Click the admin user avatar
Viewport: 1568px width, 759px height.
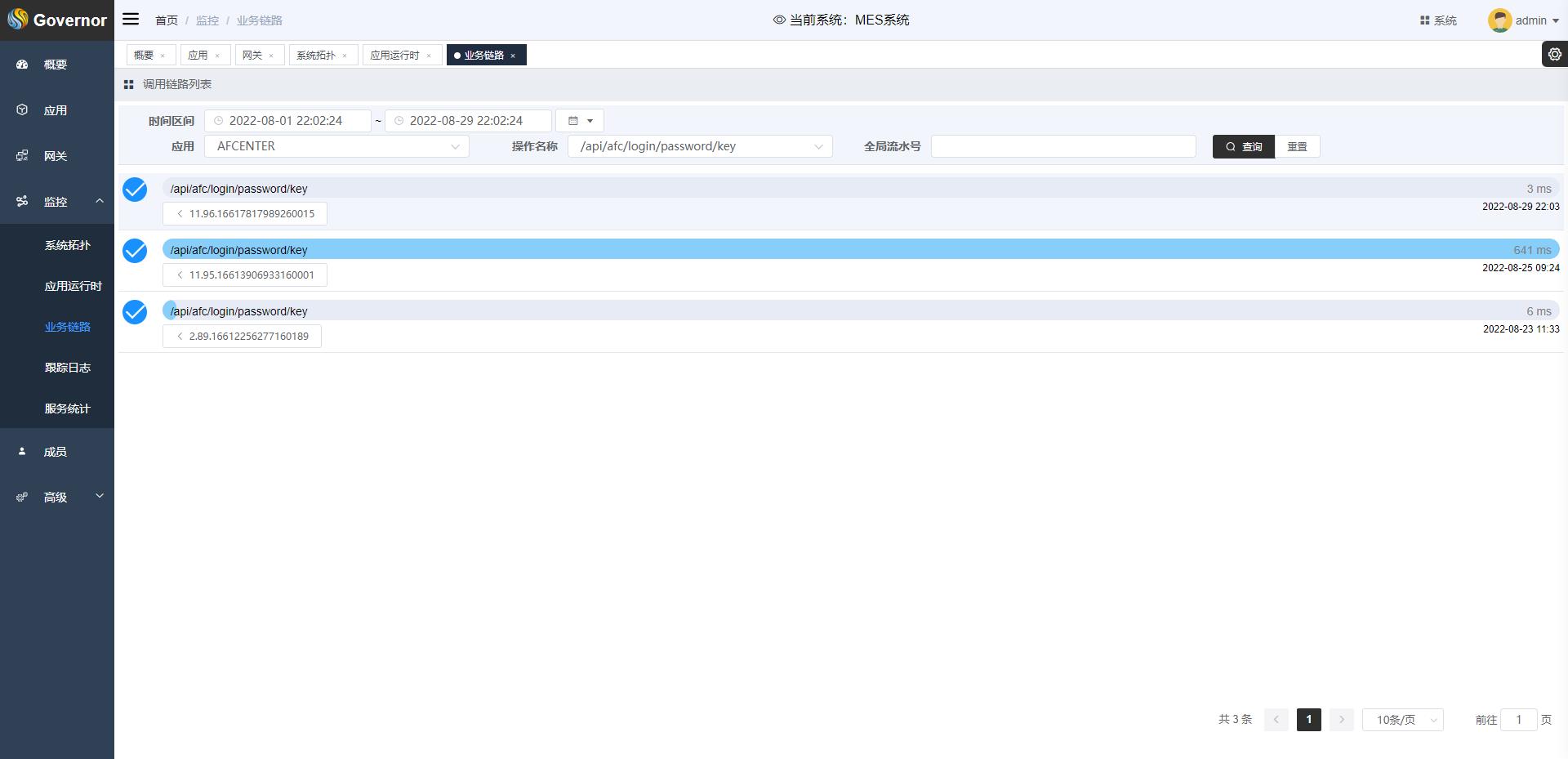[1499, 20]
